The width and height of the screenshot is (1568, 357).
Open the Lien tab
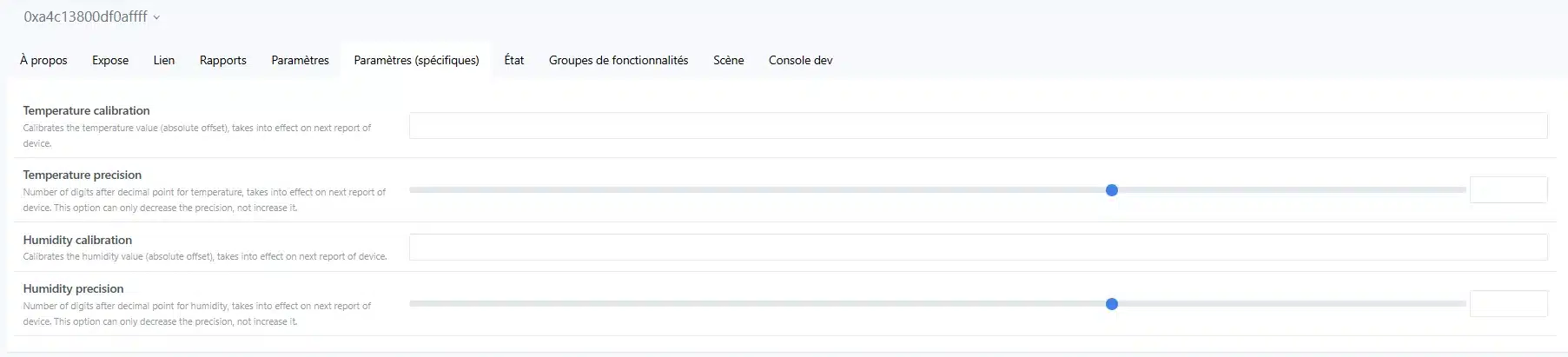point(164,60)
